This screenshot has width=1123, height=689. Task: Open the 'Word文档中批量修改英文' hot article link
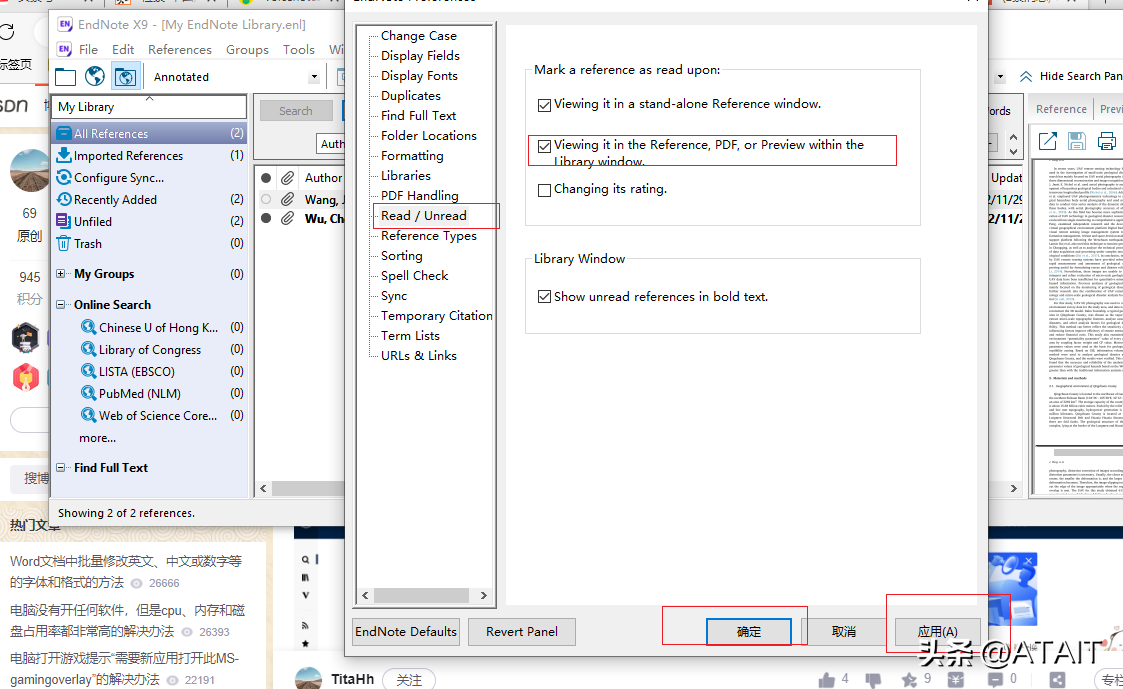126,572
